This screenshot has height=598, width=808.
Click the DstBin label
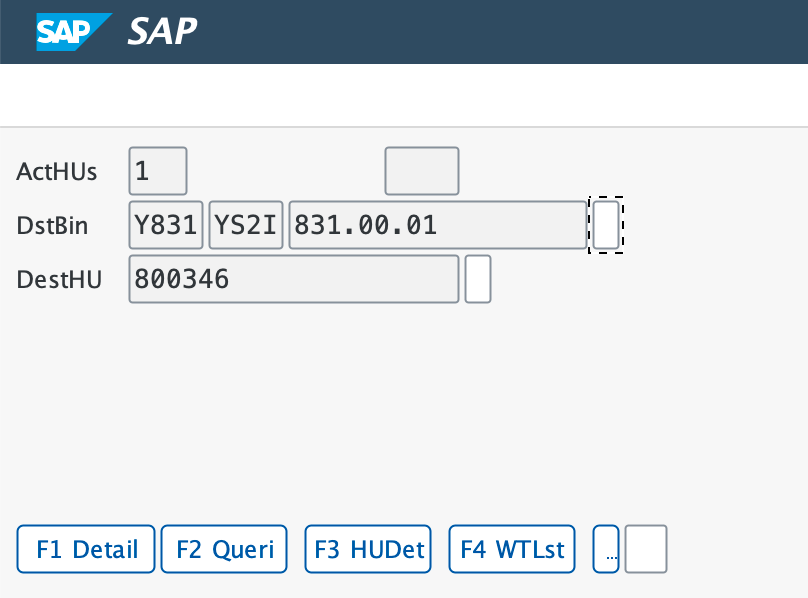coord(53,226)
